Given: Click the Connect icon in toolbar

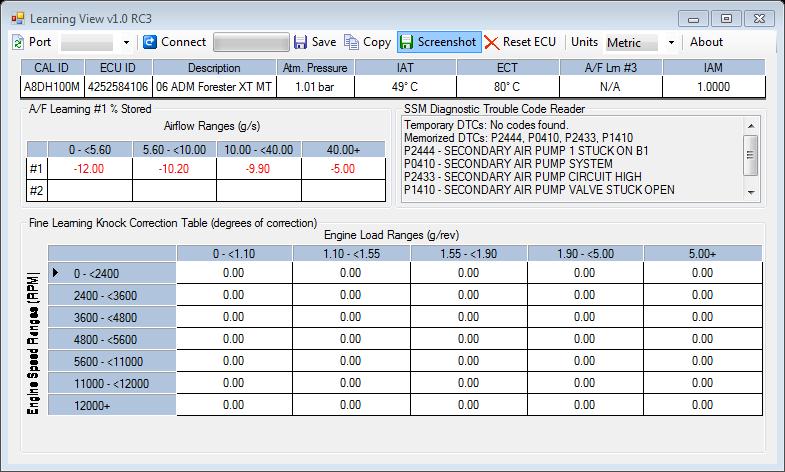Looking at the screenshot, I should tap(150, 42).
